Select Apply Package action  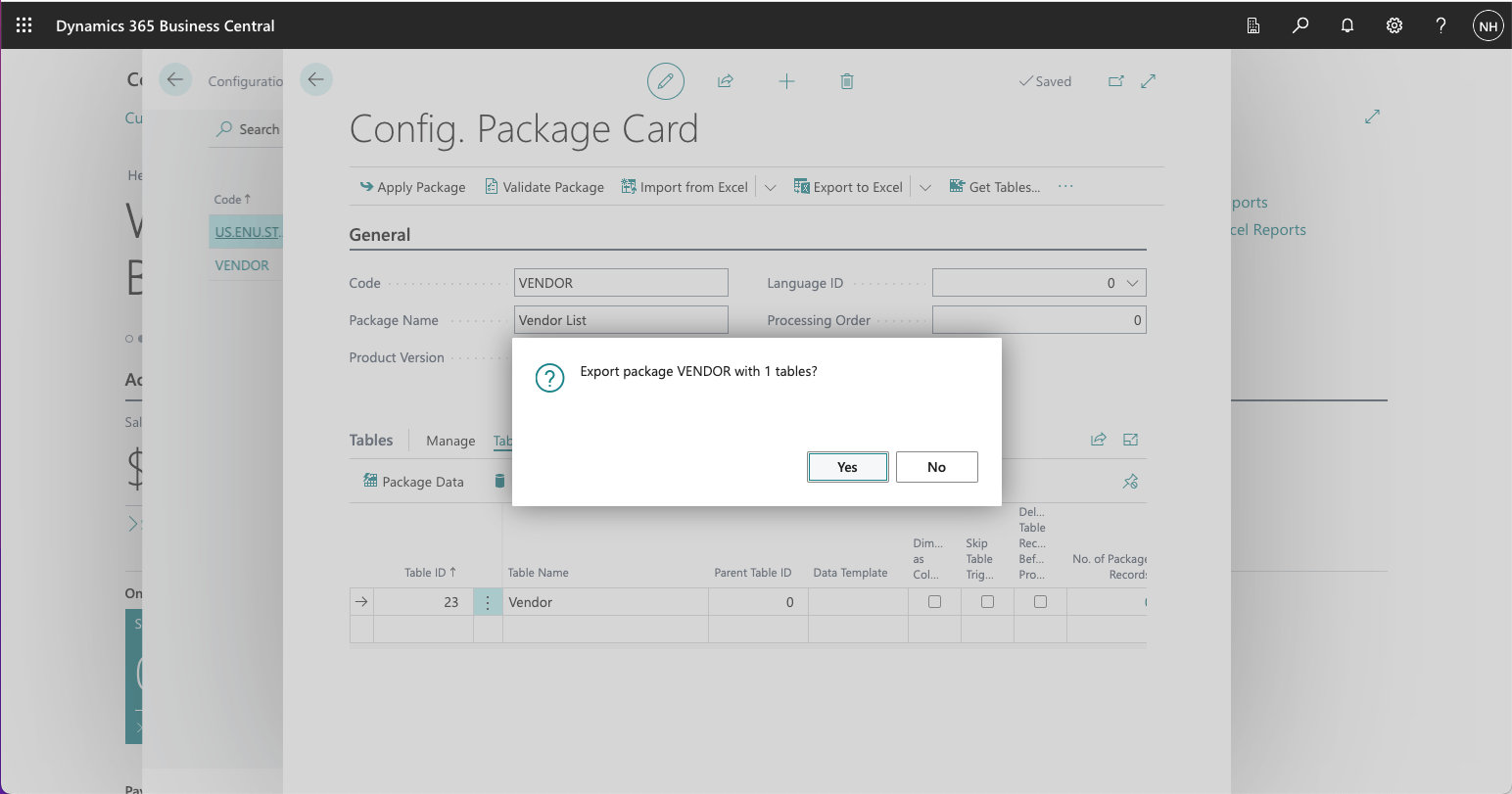tap(412, 187)
